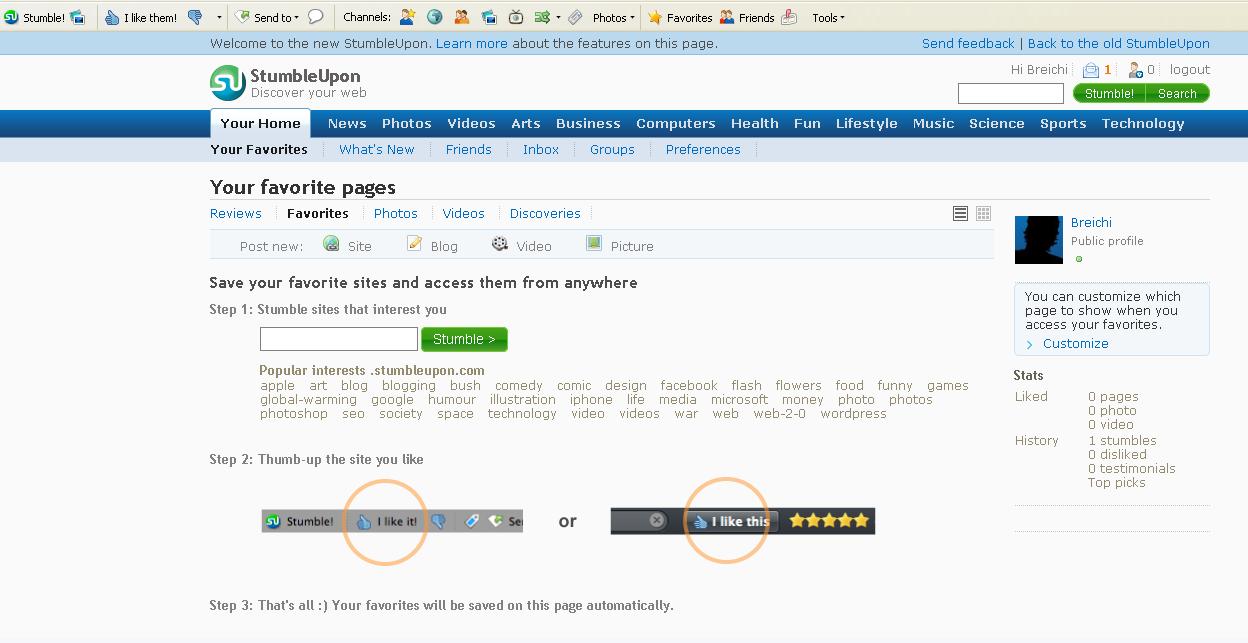The height and width of the screenshot is (643, 1248).
Task: Open the 'Send to' toolbar dropdown
Action: click(x=267, y=17)
